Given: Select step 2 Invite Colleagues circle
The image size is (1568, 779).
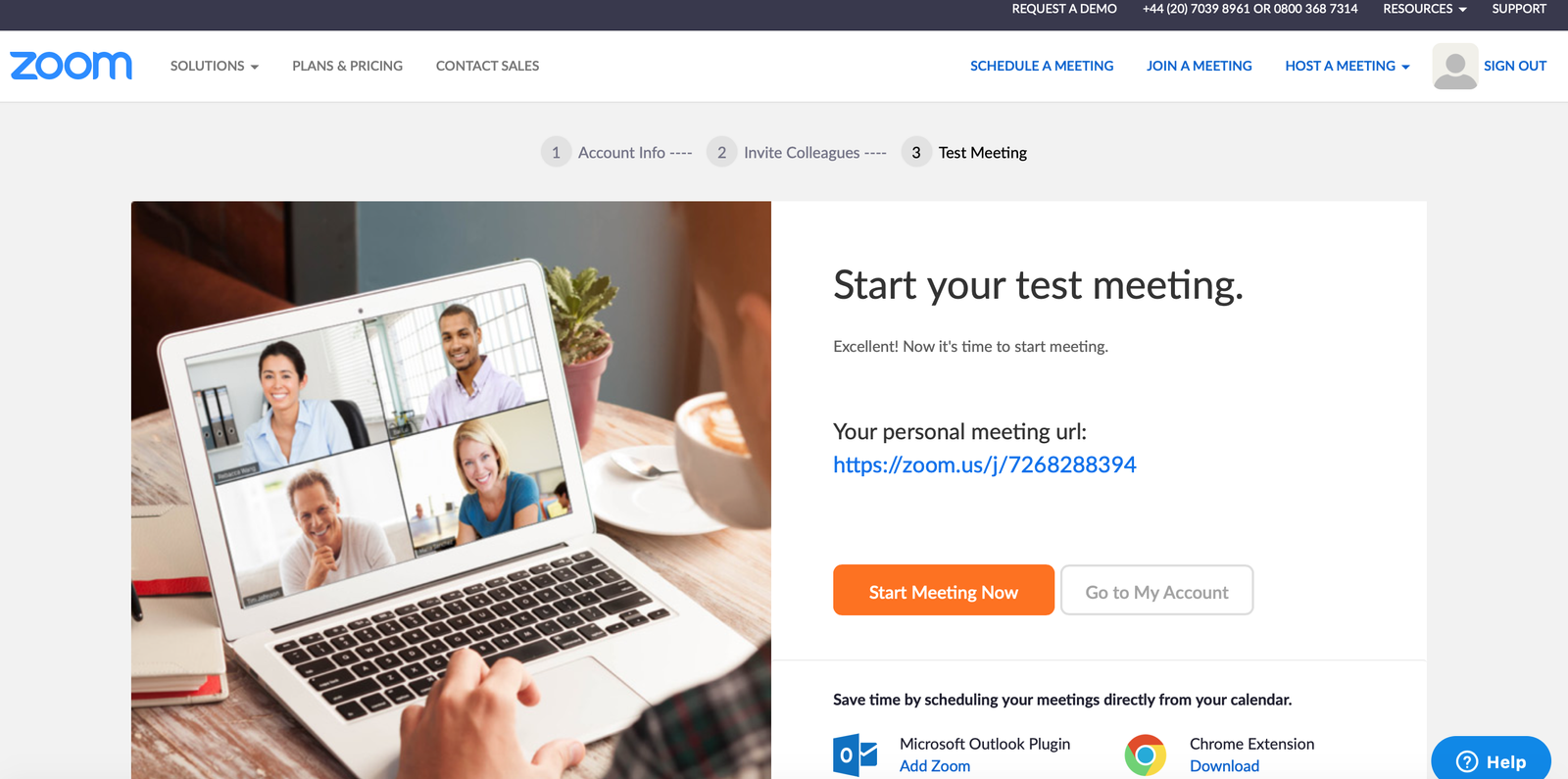Looking at the screenshot, I should 721,152.
